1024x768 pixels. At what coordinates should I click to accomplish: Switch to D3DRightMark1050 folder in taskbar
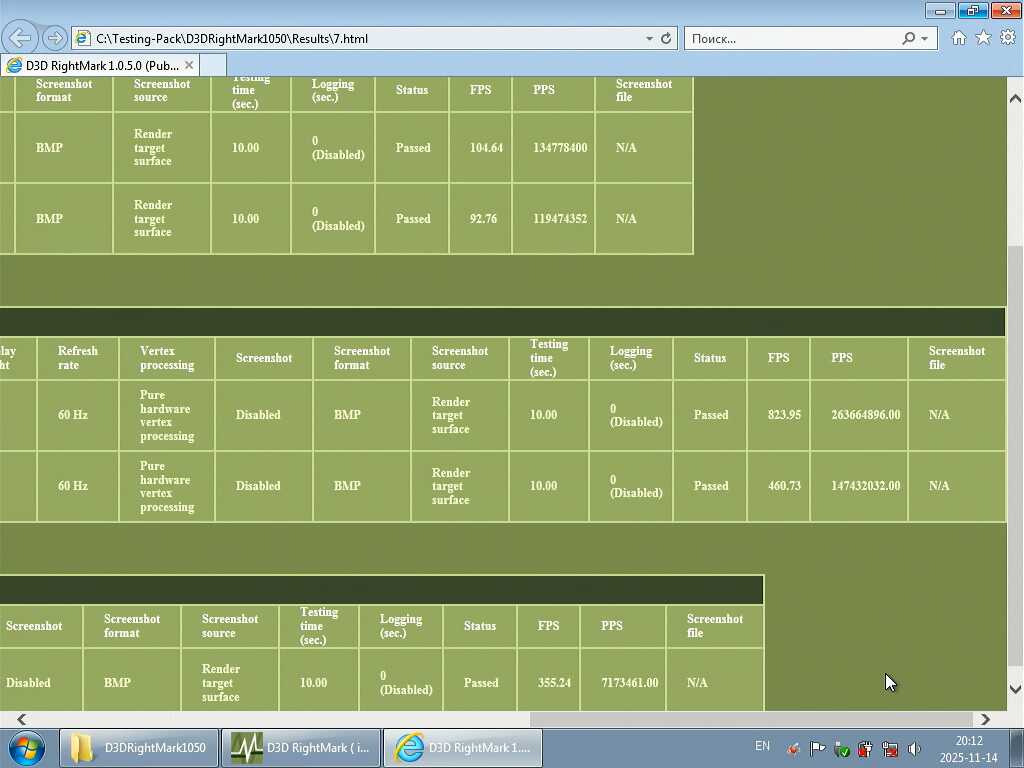tap(138, 748)
